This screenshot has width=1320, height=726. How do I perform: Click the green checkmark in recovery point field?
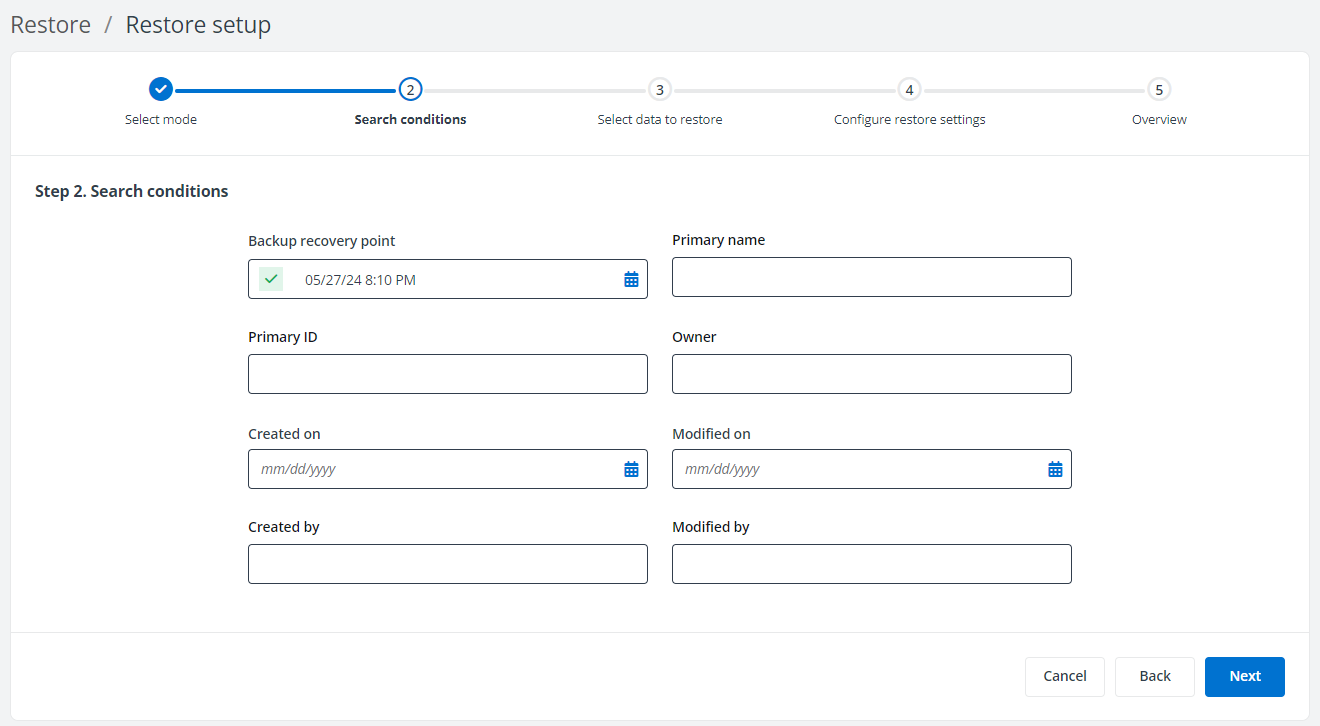[x=271, y=279]
